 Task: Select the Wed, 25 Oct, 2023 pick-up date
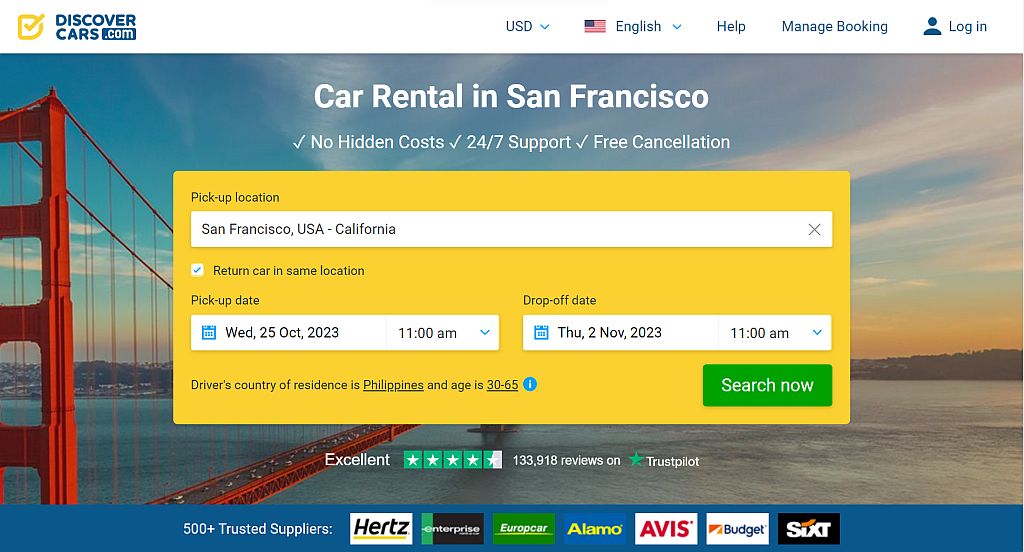click(x=282, y=333)
